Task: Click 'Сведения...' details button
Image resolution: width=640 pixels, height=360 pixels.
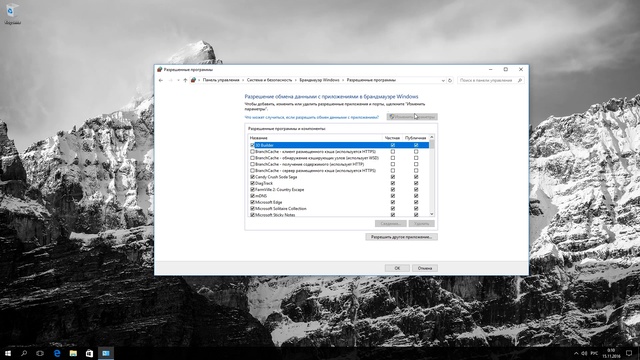Action: [391, 224]
